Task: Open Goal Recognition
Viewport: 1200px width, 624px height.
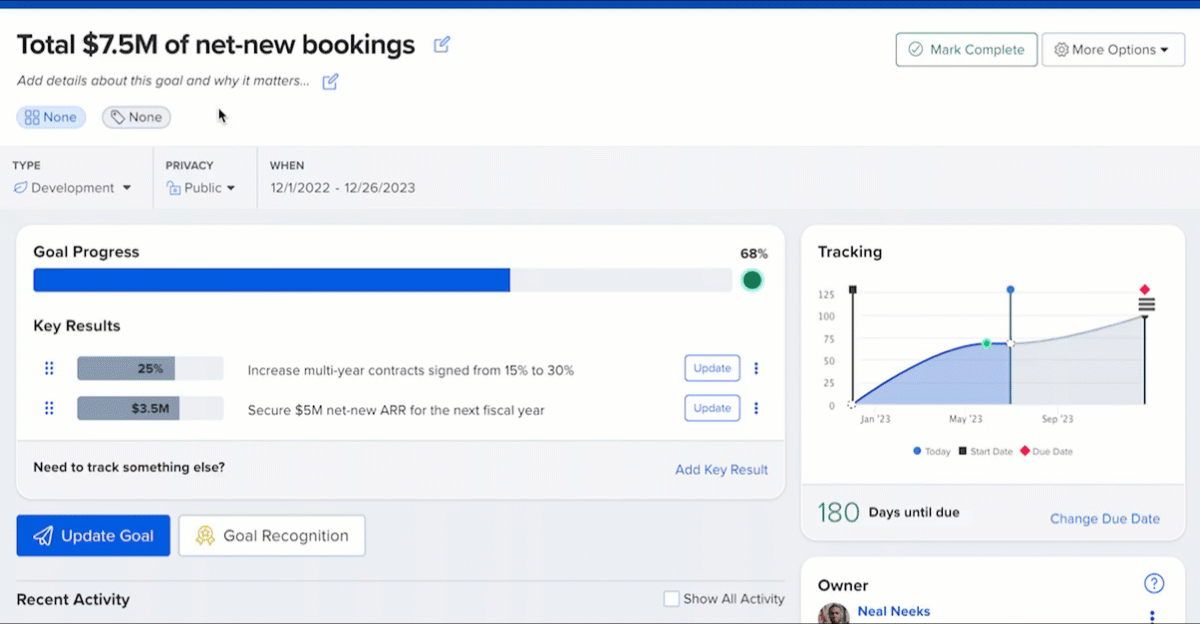Action: tap(272, 536)
